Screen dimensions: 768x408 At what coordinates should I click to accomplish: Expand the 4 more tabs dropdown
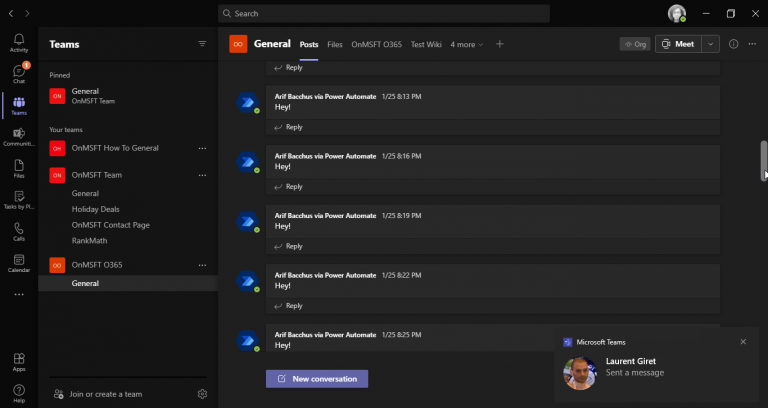[x=467, y=45]
